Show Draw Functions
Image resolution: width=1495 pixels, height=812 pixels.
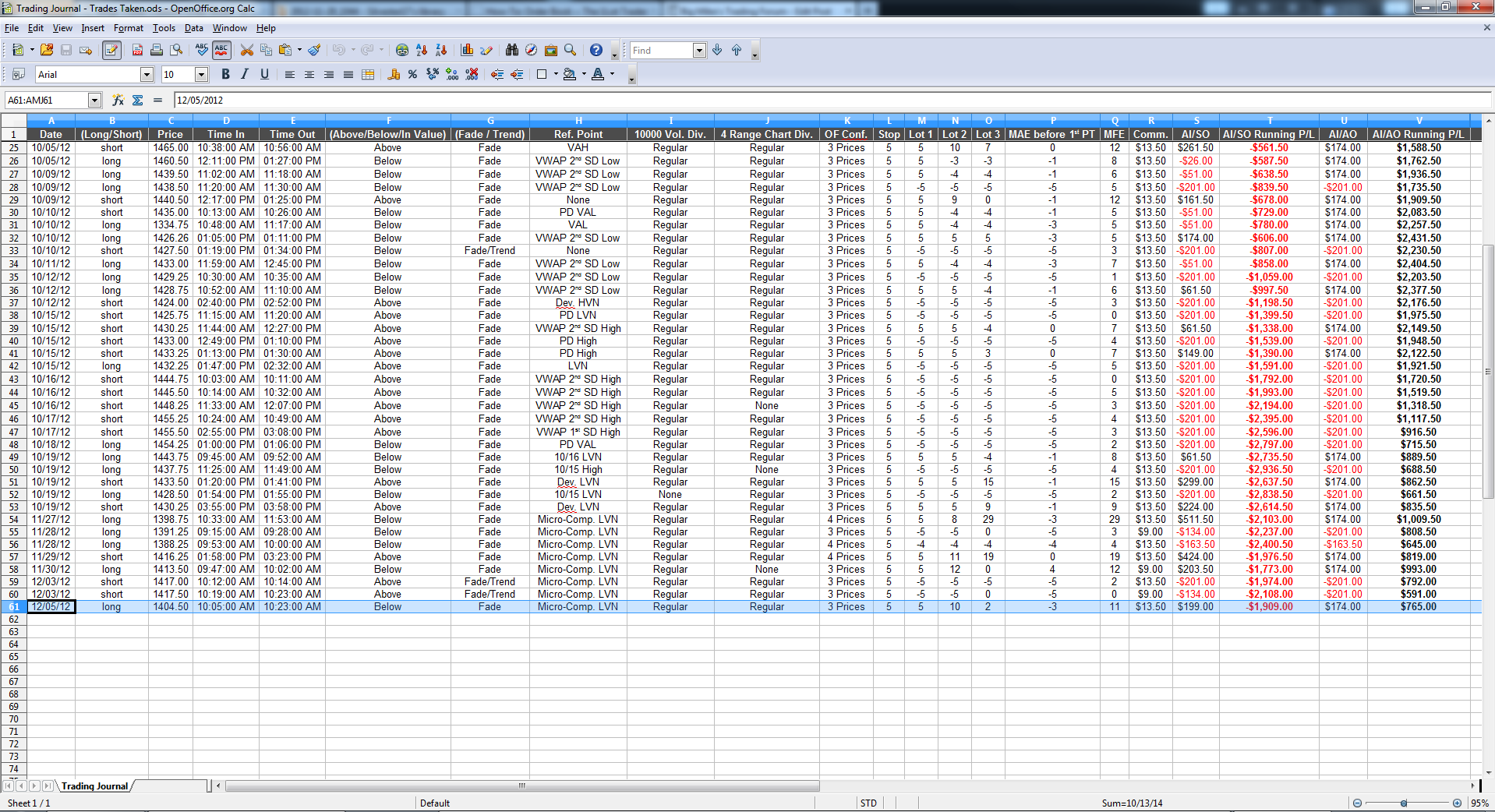point(486,50)
